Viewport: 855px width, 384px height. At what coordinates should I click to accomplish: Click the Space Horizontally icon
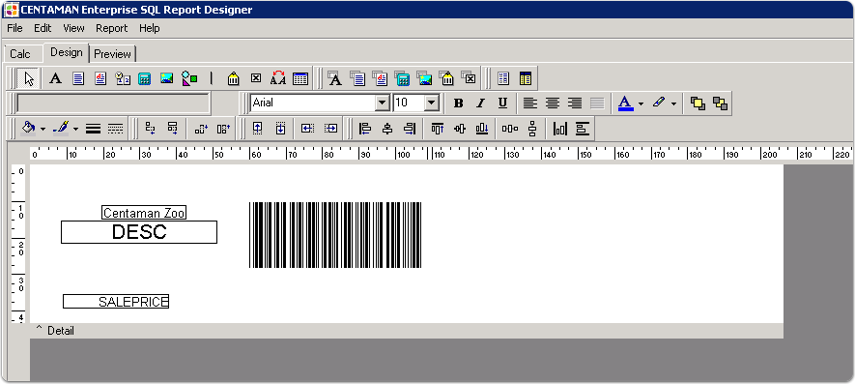point(510,129)
